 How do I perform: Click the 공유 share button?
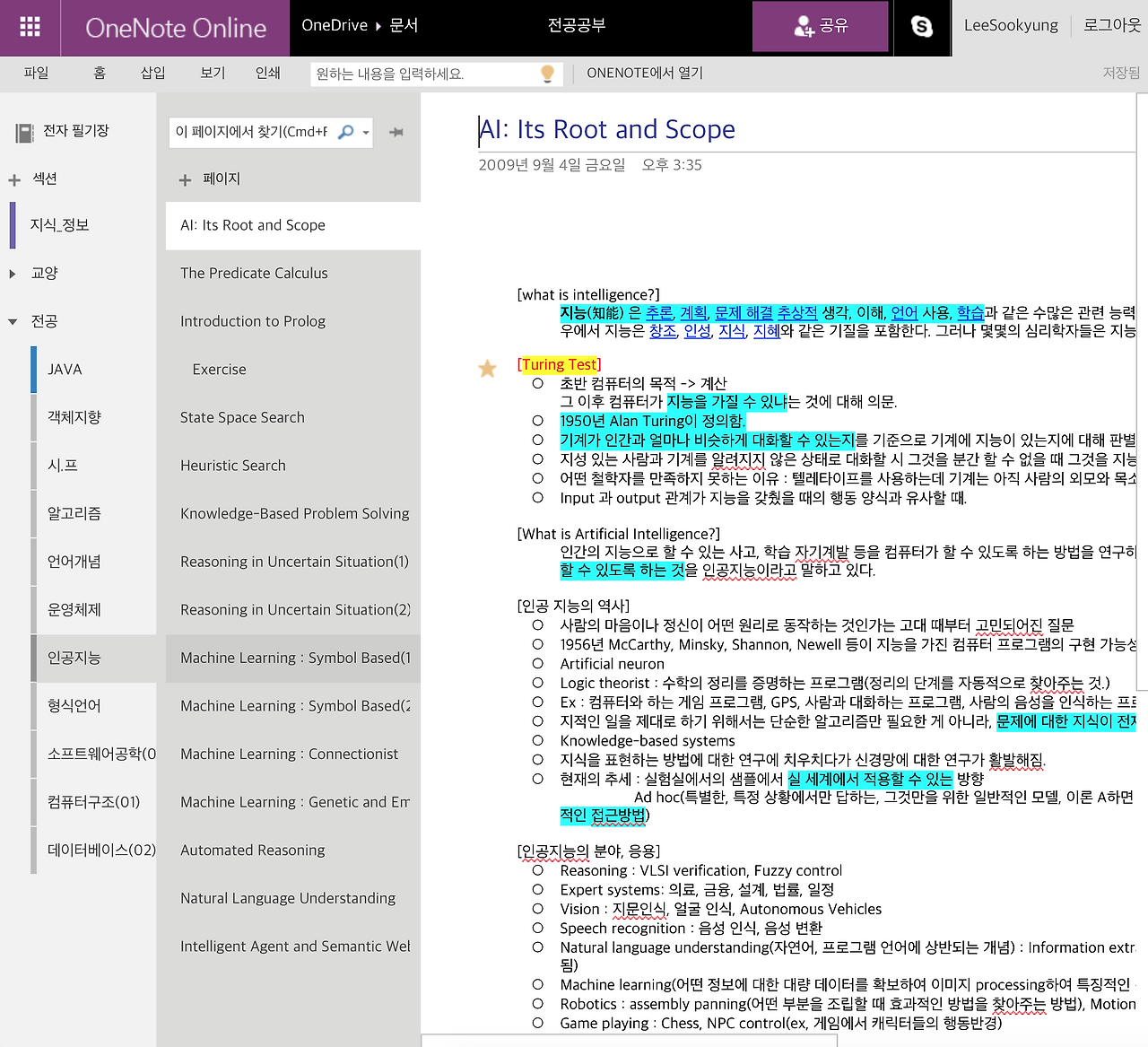(820, 26)
